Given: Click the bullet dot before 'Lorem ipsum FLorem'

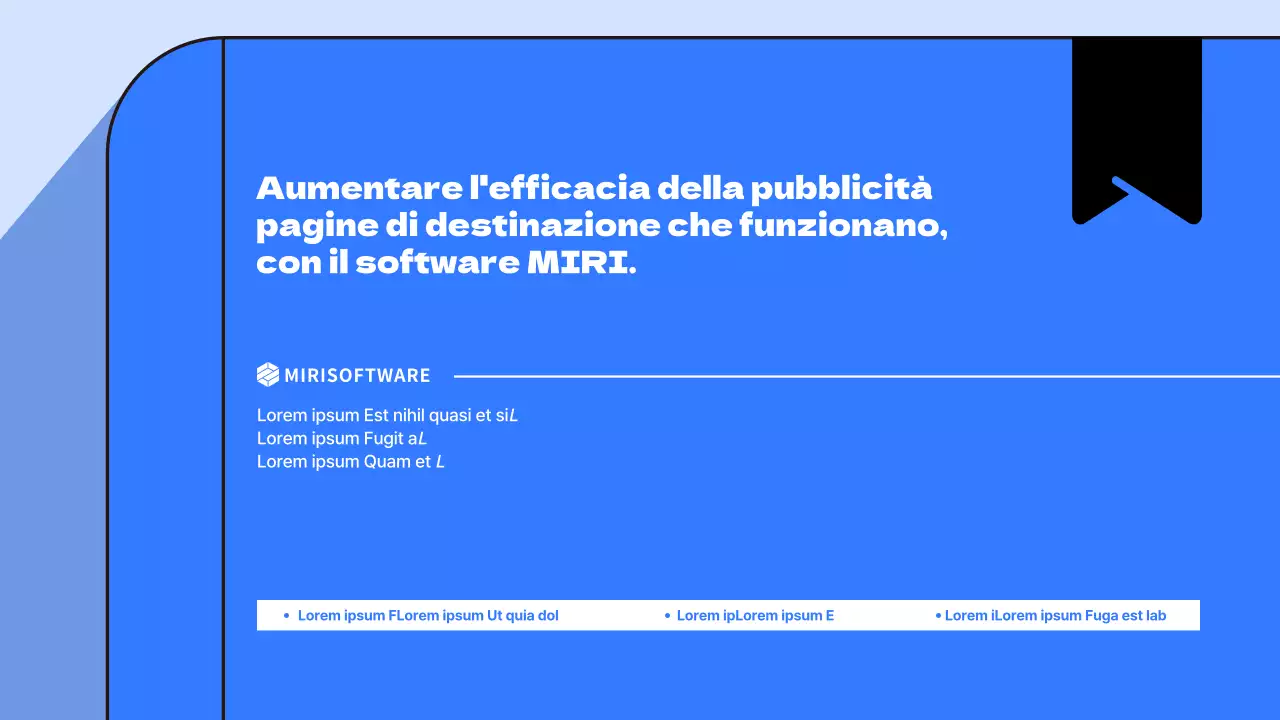Looking at the screenshot, I should (x=286, y=616).
